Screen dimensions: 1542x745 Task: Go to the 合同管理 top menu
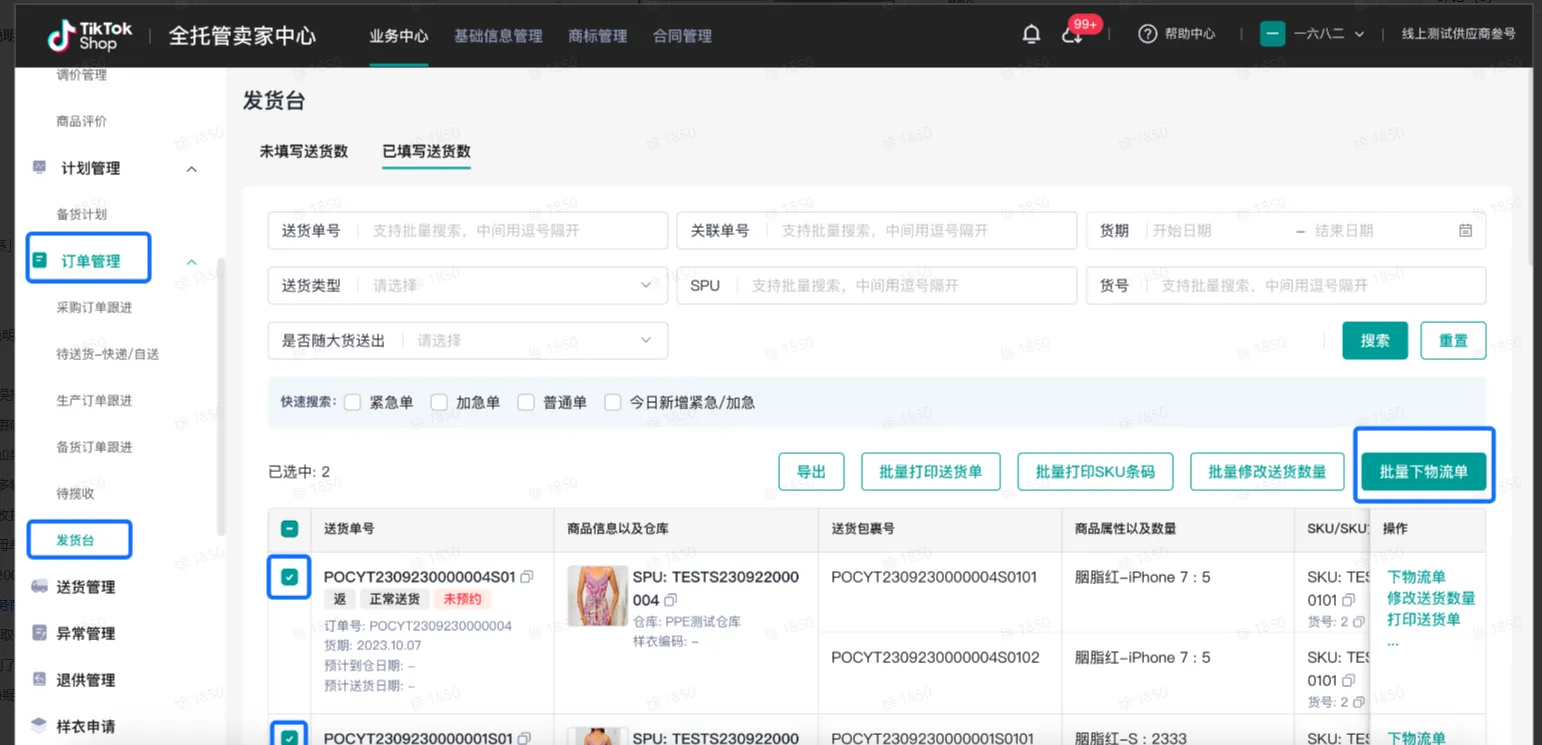click(x=682, y=36)
